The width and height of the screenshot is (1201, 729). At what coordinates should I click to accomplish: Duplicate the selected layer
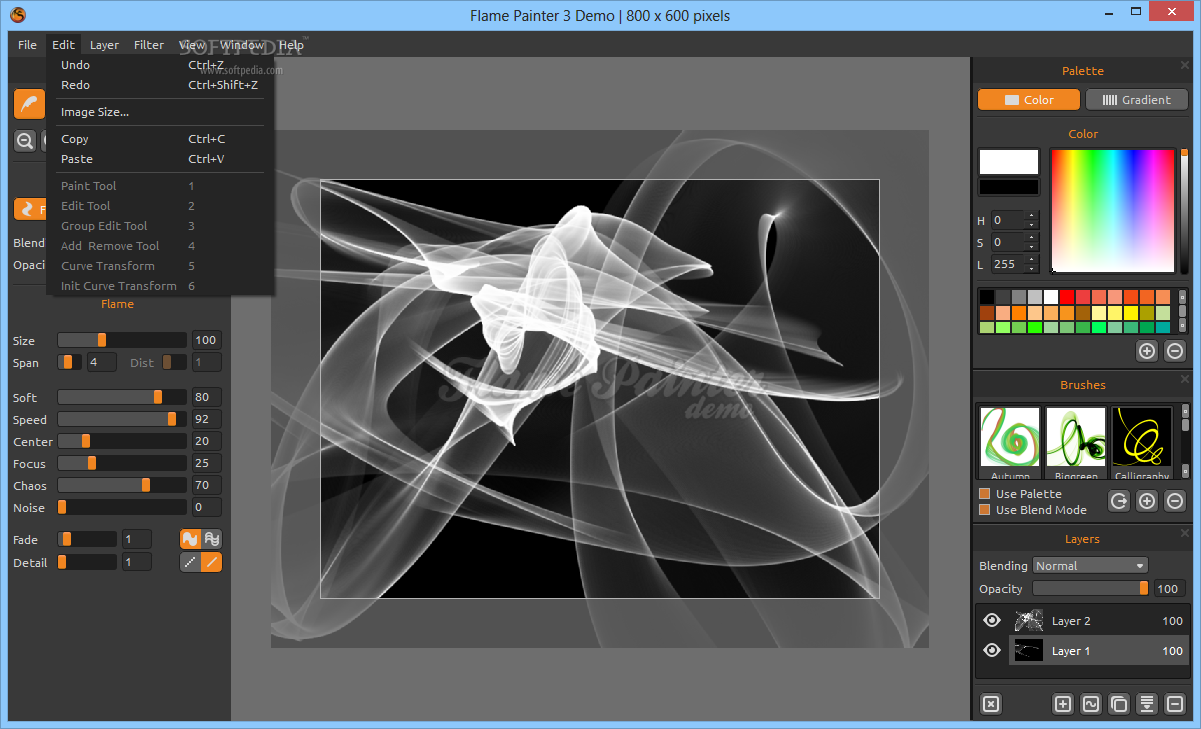pyautogui.click(x=1119, y=704)
